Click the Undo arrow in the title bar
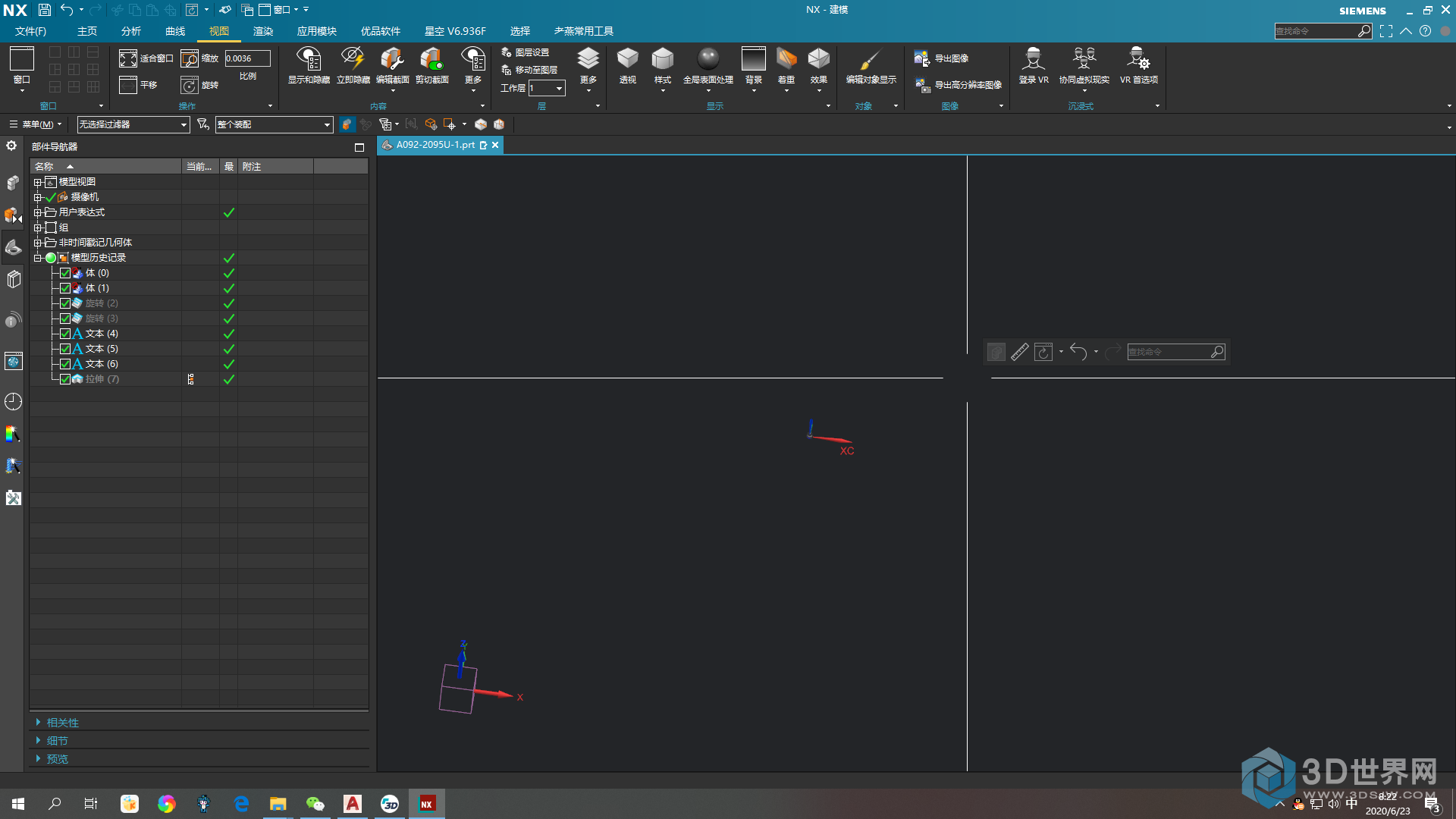This screenshot has height=819, width=1456. tap(67, 10)
